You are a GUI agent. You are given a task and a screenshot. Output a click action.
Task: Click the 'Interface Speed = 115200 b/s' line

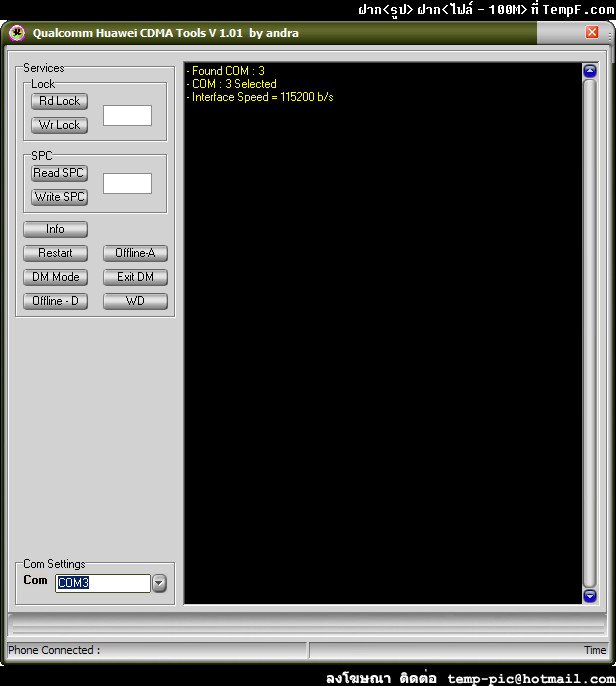click(260, 97)
